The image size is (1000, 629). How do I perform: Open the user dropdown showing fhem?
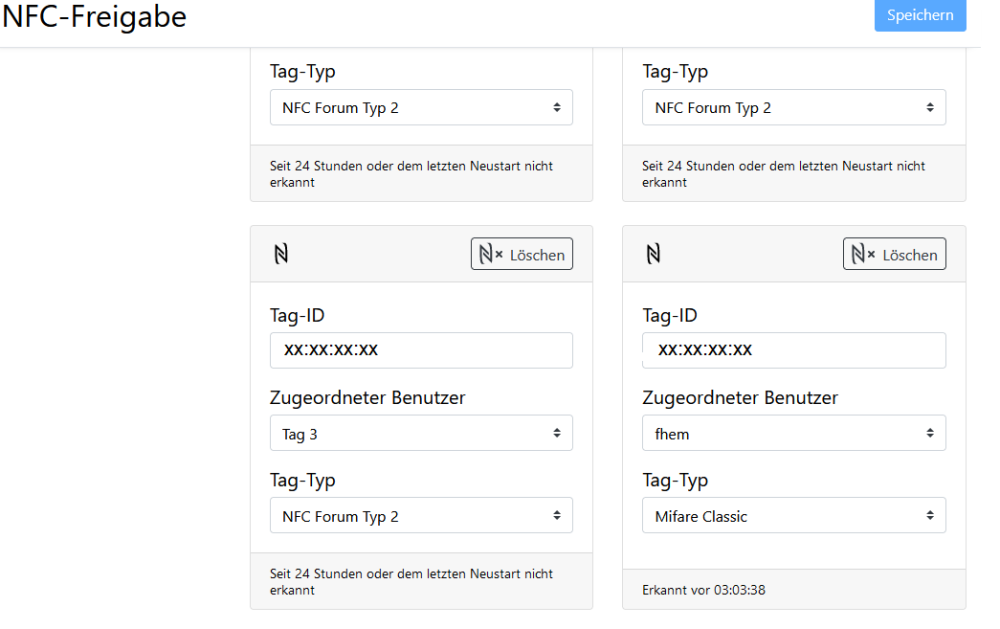[x=794, y=433]
